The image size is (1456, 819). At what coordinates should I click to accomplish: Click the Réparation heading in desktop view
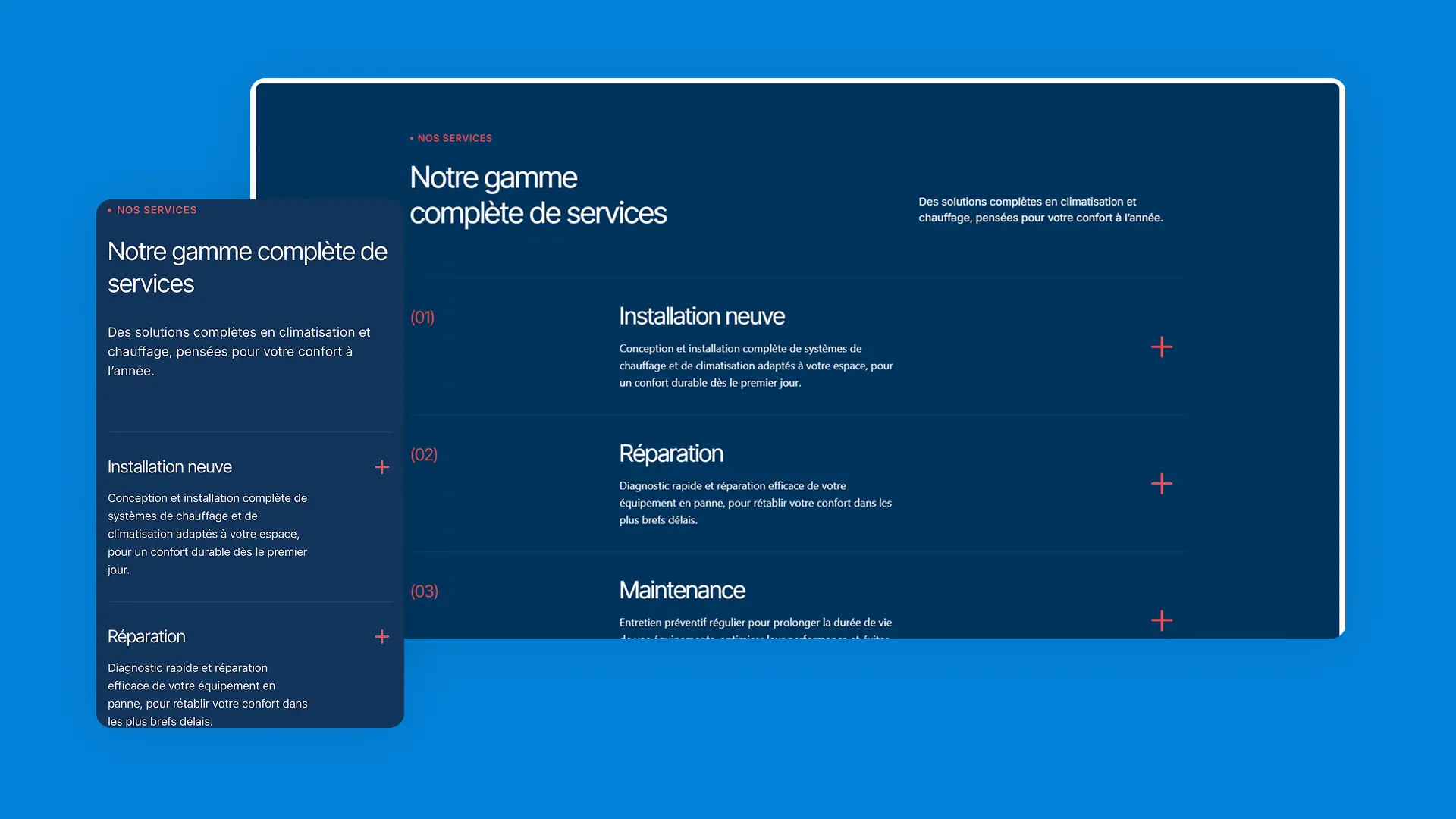[x=671, y=453]
